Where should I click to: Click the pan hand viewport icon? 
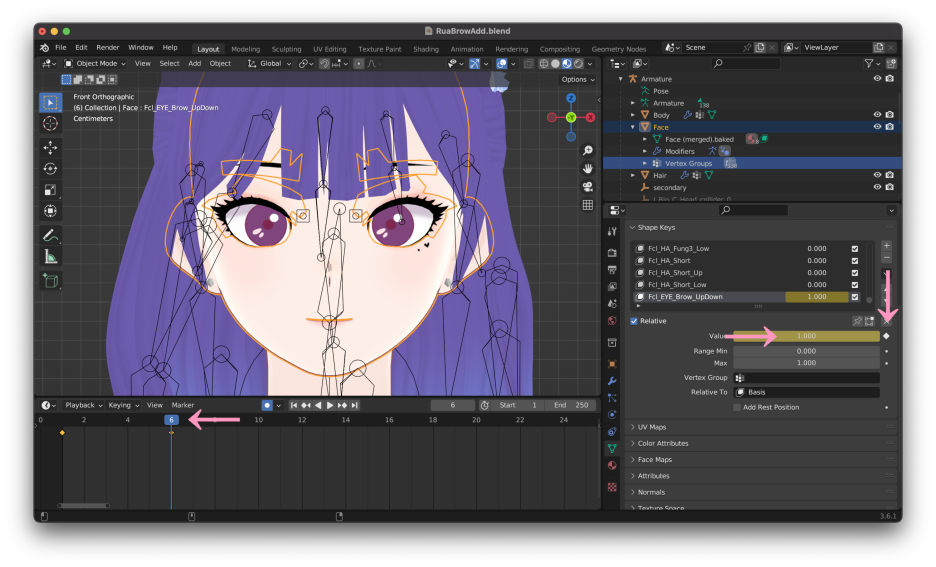click(588, 169)
